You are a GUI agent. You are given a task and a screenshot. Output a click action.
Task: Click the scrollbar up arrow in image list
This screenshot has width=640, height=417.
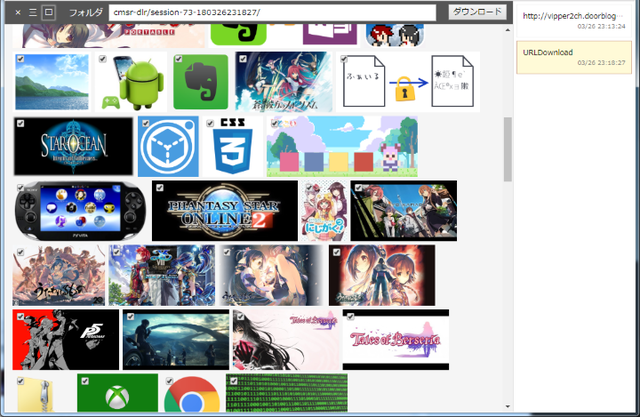coord(508,30)
